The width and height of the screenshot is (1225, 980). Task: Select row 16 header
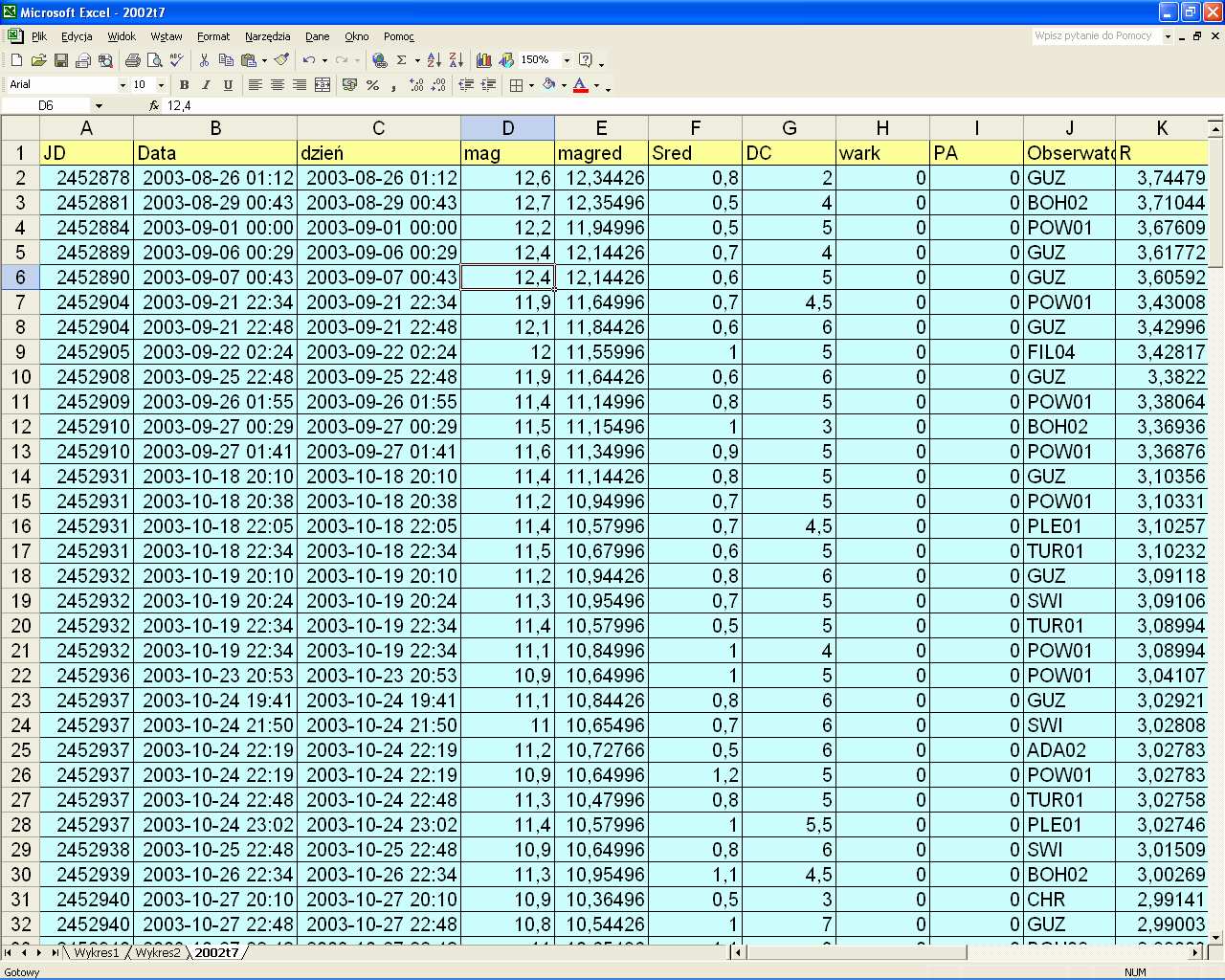pos(20,526)
